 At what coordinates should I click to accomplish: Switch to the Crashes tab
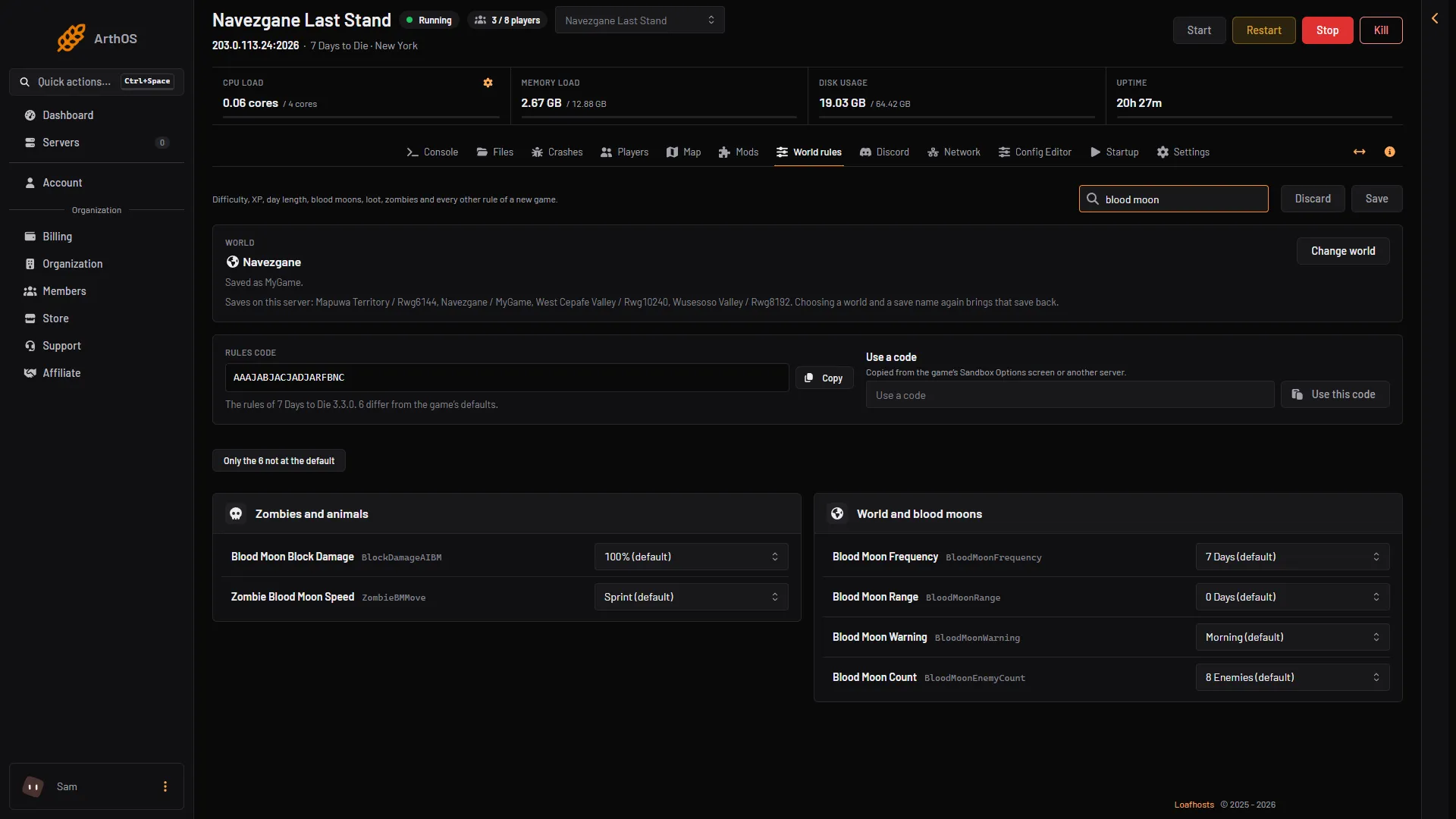[557, 152]
